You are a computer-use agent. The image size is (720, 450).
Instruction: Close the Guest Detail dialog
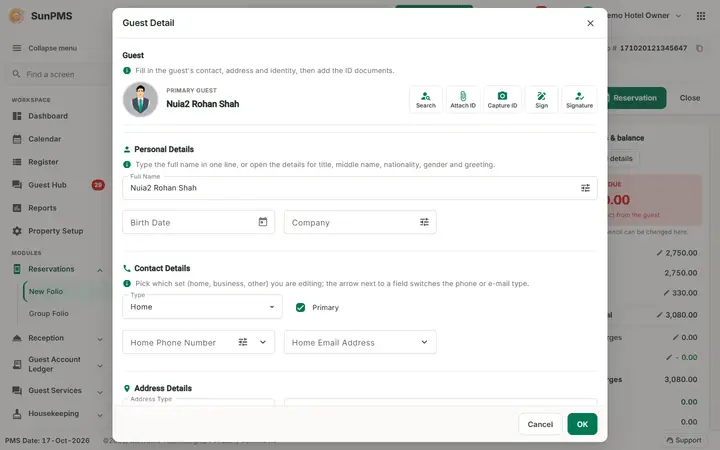tap(591, 23)
